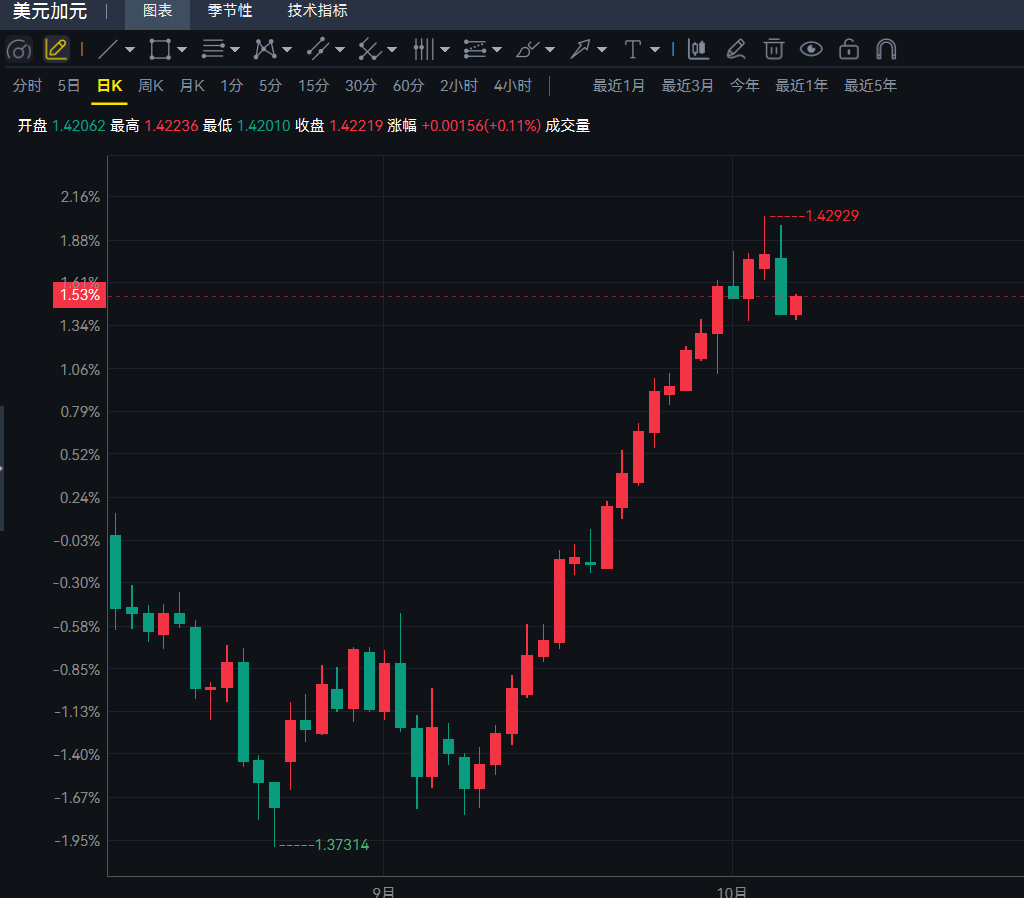The height and width of the screenshot is (898, 1024).
Task: Switch to the 季节性 tab
Action: pyautogui.click(x=230, y=11)
